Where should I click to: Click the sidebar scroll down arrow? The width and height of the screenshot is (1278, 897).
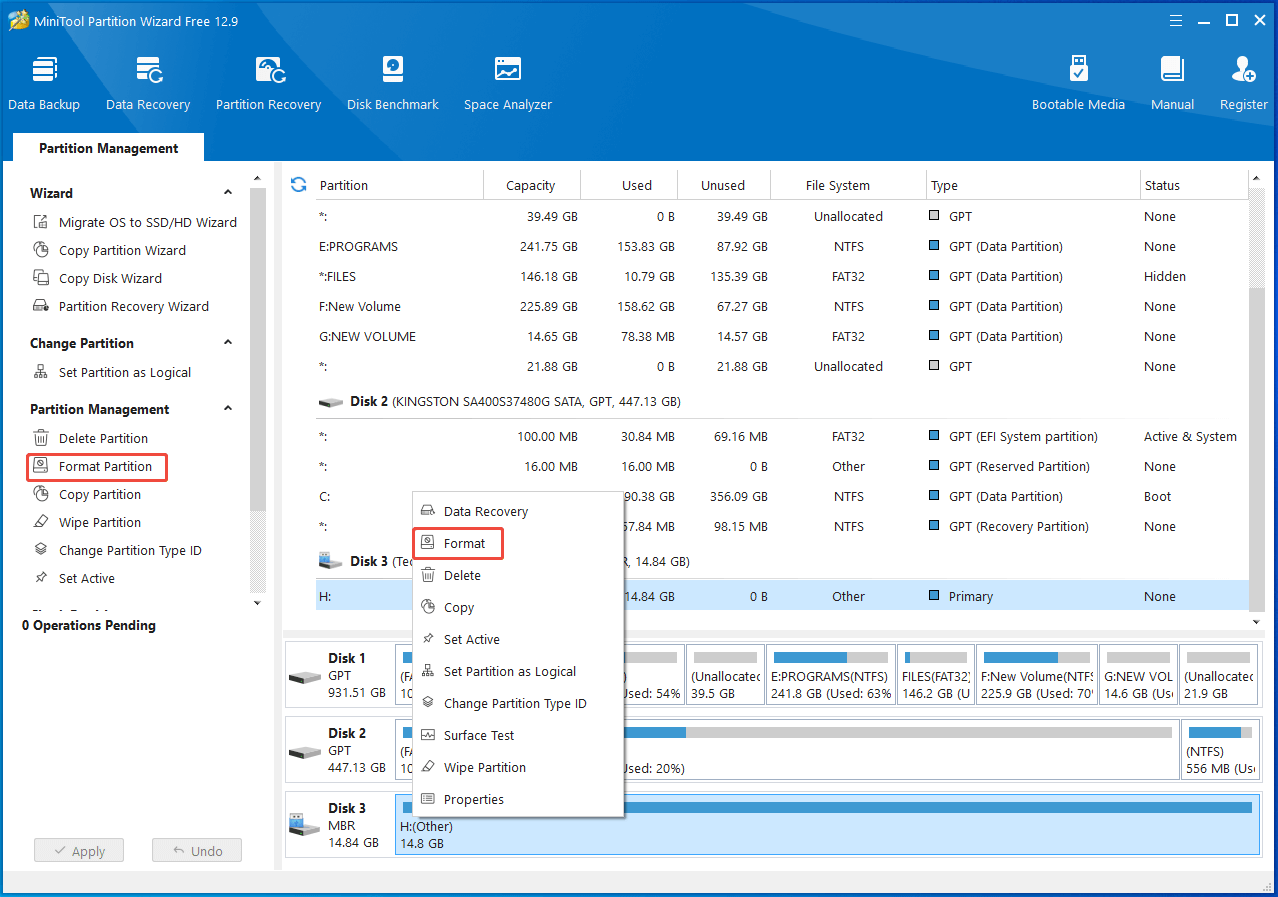[257, 603]
